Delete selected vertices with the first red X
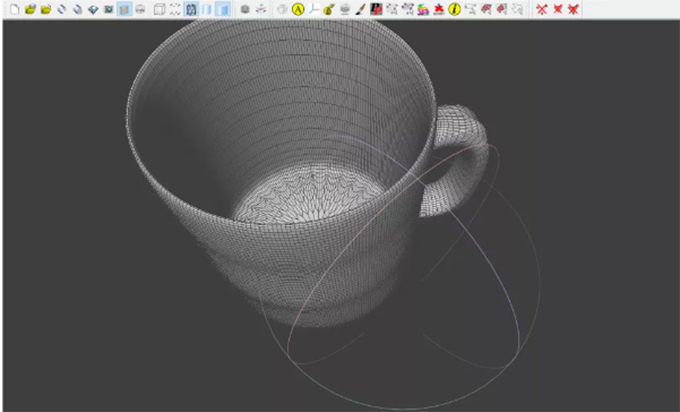Viewport: 680px width, 412px height. pyautogui.click(x=542, y=9)
